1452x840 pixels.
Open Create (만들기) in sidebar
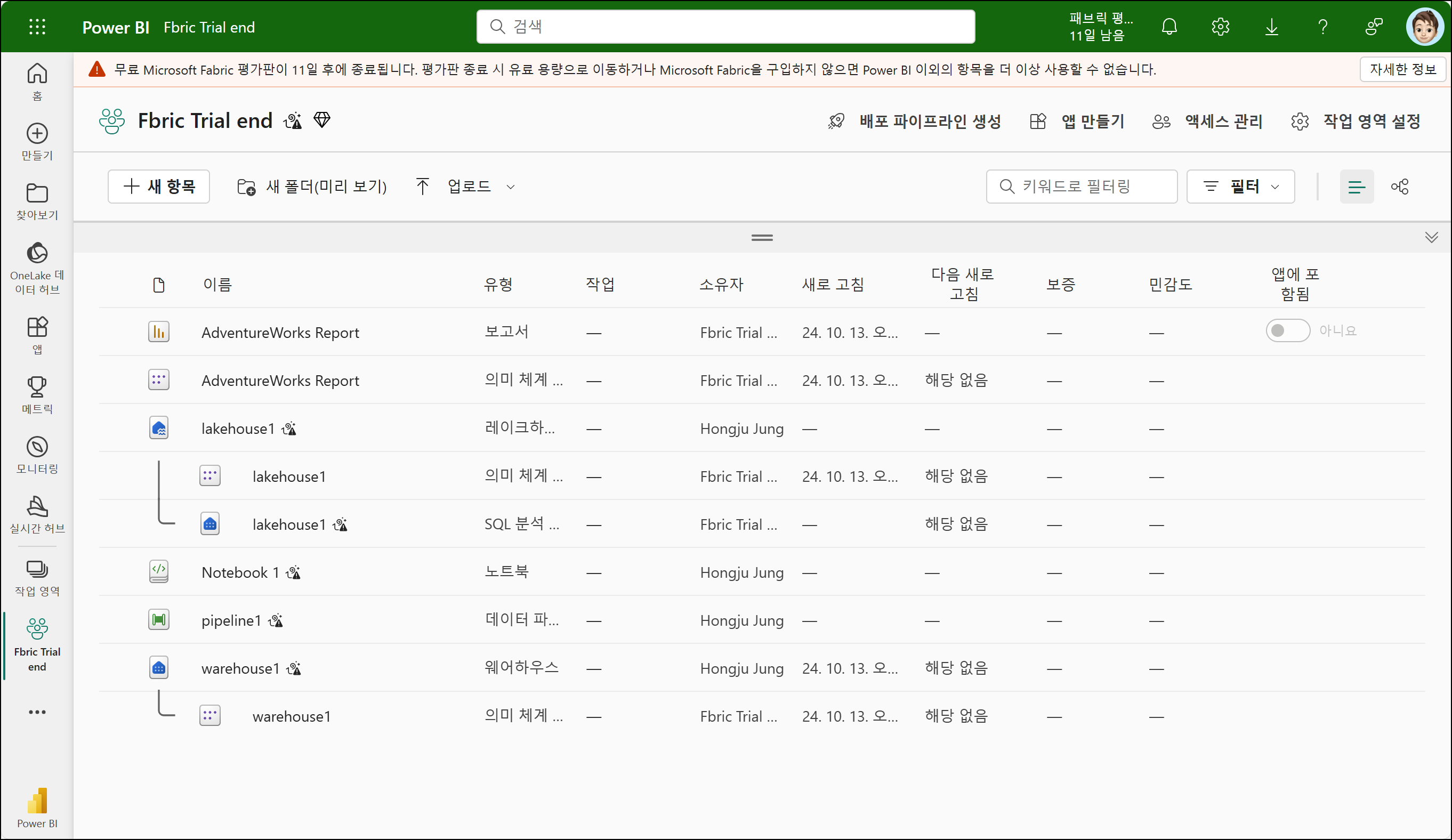pyautogui.click(x=37, y=142)
